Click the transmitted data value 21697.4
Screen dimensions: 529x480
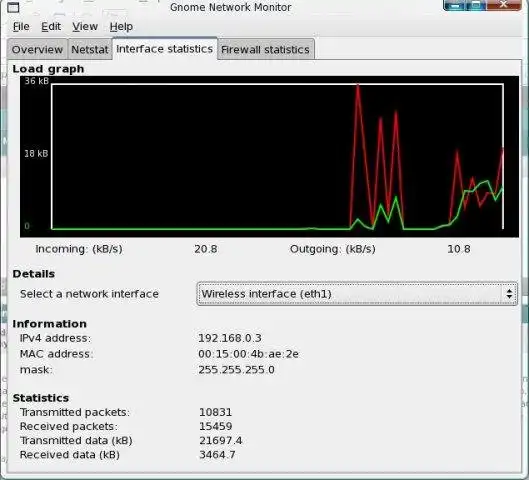(x=220, y=441)
